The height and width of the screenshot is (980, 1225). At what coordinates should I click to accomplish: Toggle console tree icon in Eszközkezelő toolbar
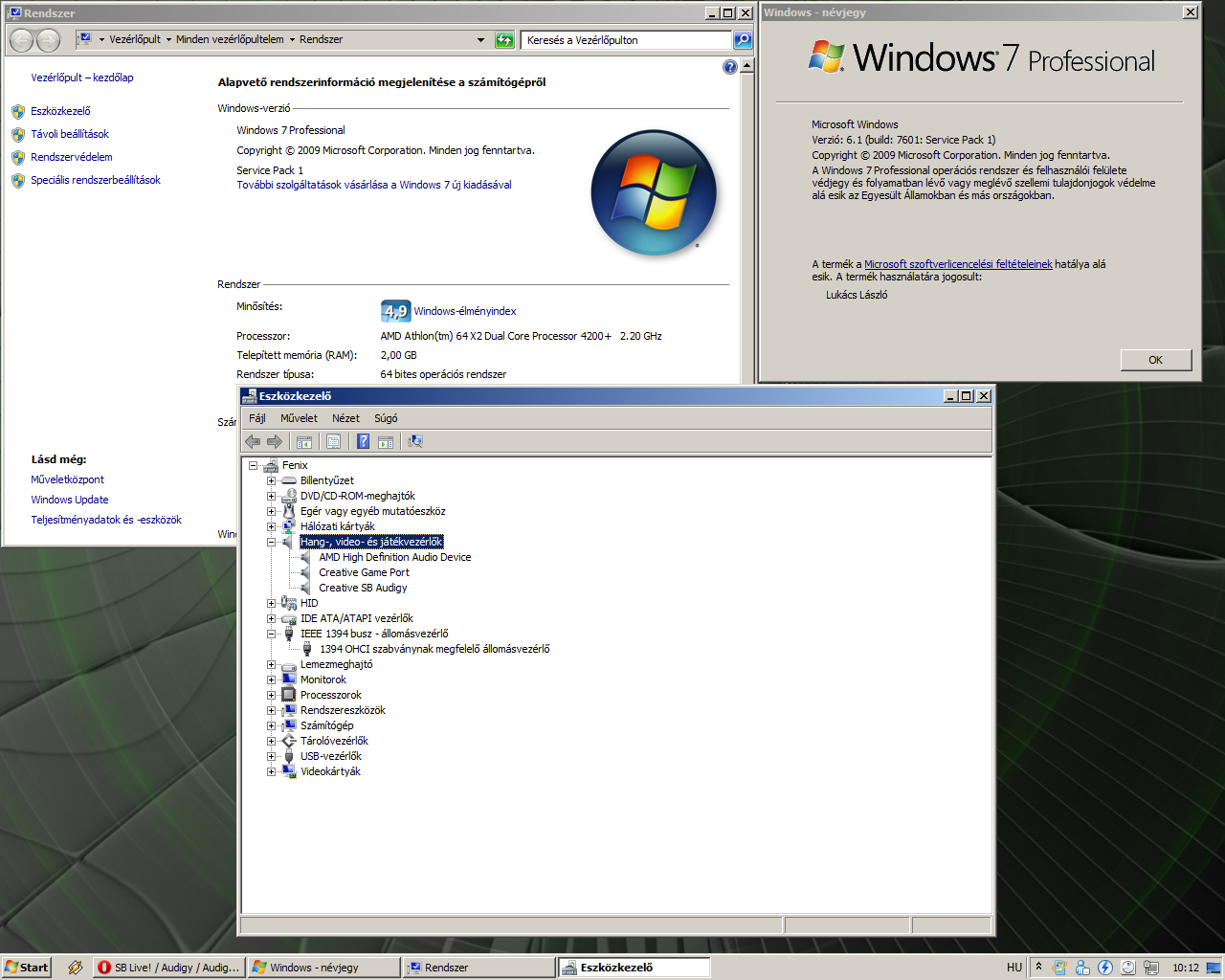(x=304, y=441)
